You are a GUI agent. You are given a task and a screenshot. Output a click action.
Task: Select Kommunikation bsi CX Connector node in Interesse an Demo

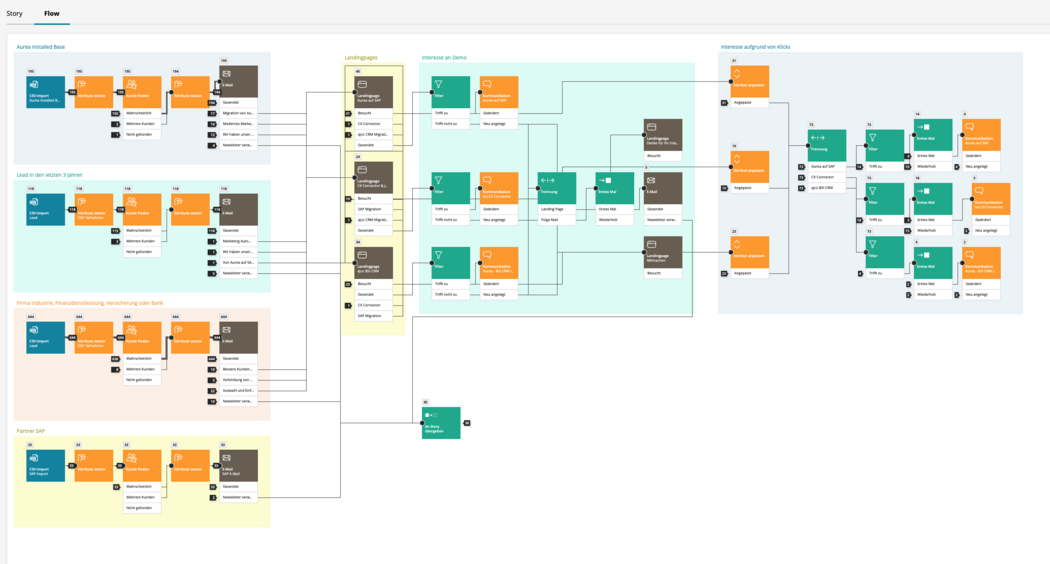(x=499, y=188)
